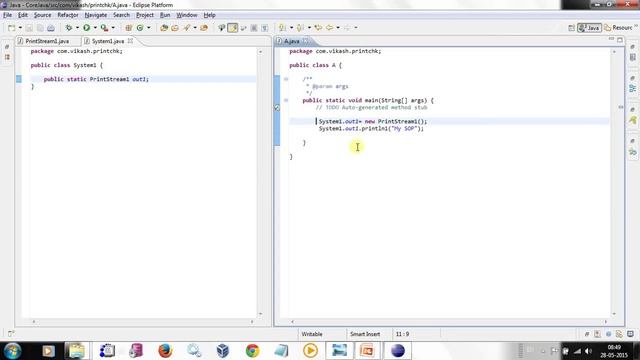Click the Windows Start button
The height and width of the screenshot is (360, 640).
pos(12,351)
